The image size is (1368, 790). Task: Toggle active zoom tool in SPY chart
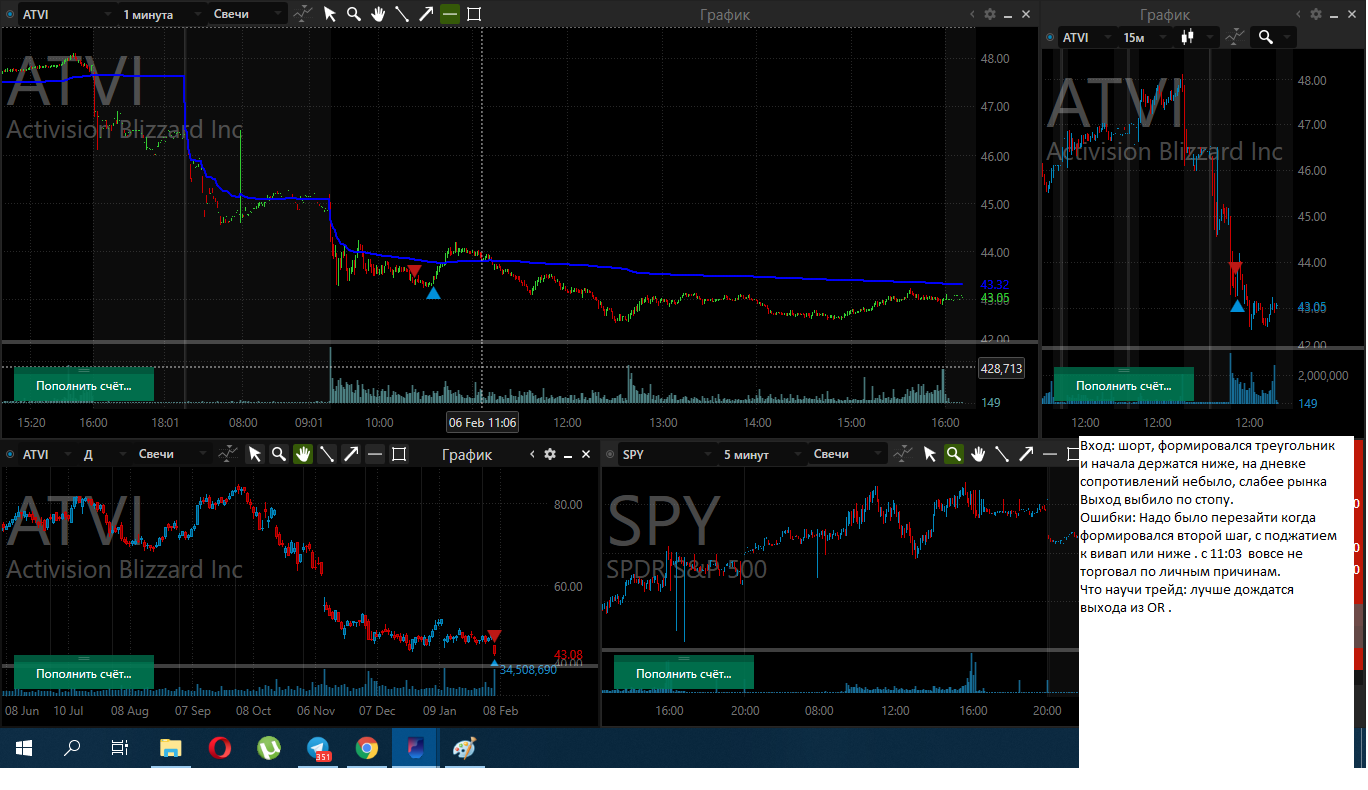954,454
